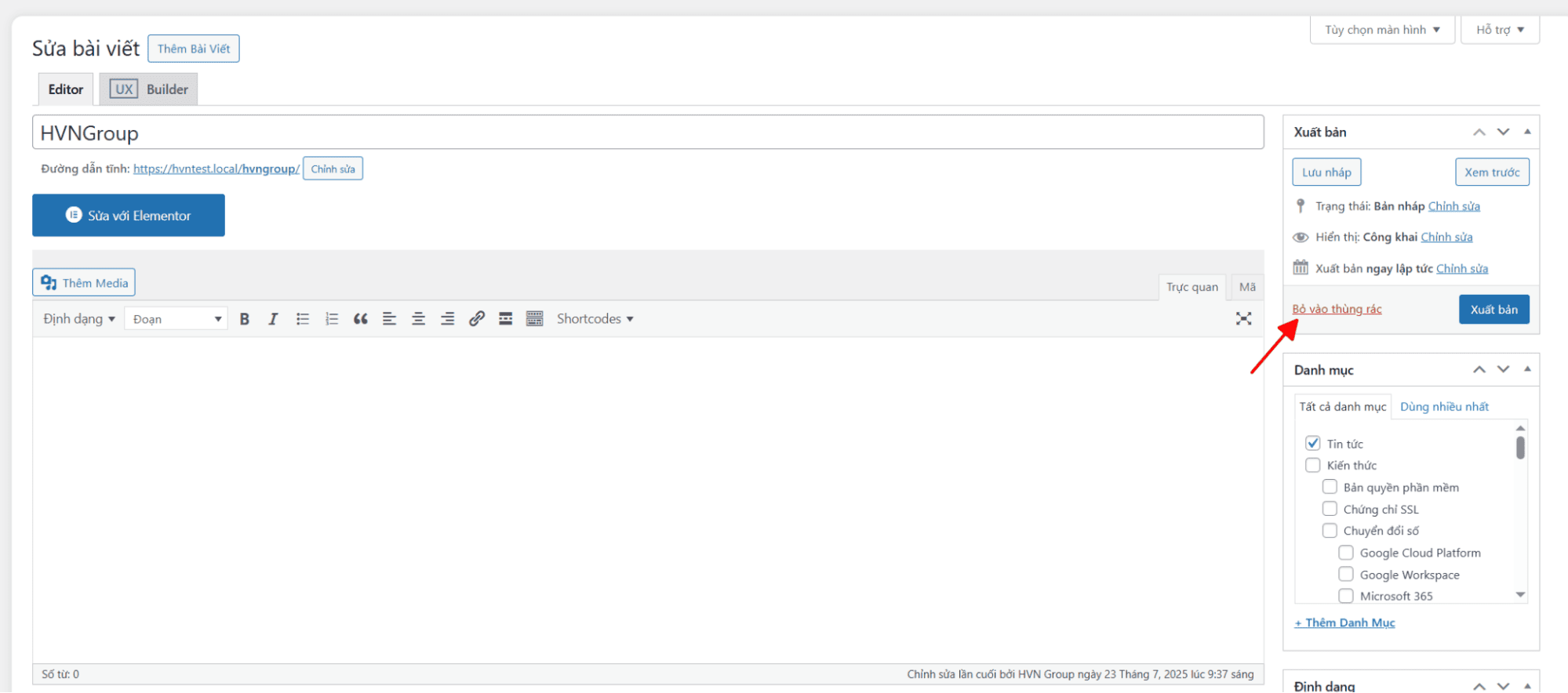Switch to the UX Builder tab

(x=149, y=89)
